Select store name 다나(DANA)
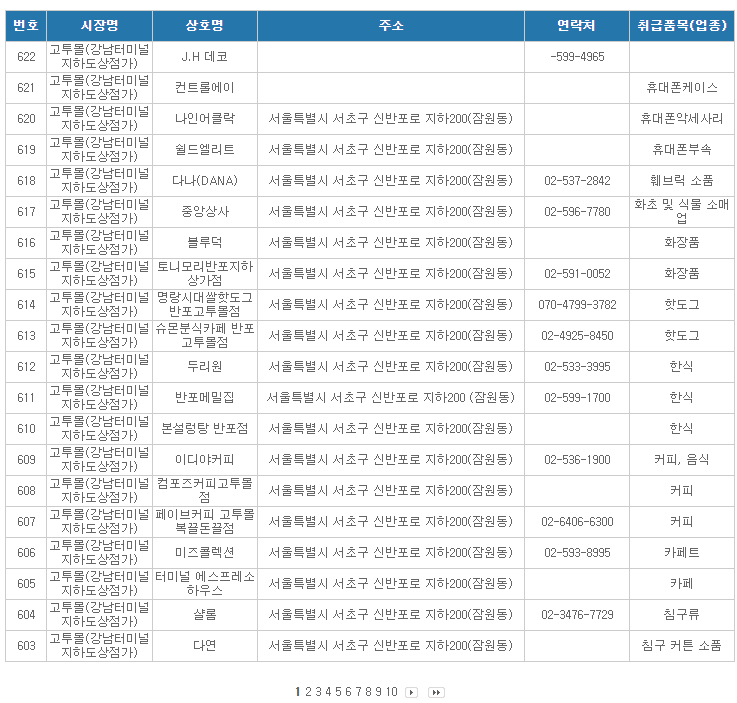 pos(204,181)
